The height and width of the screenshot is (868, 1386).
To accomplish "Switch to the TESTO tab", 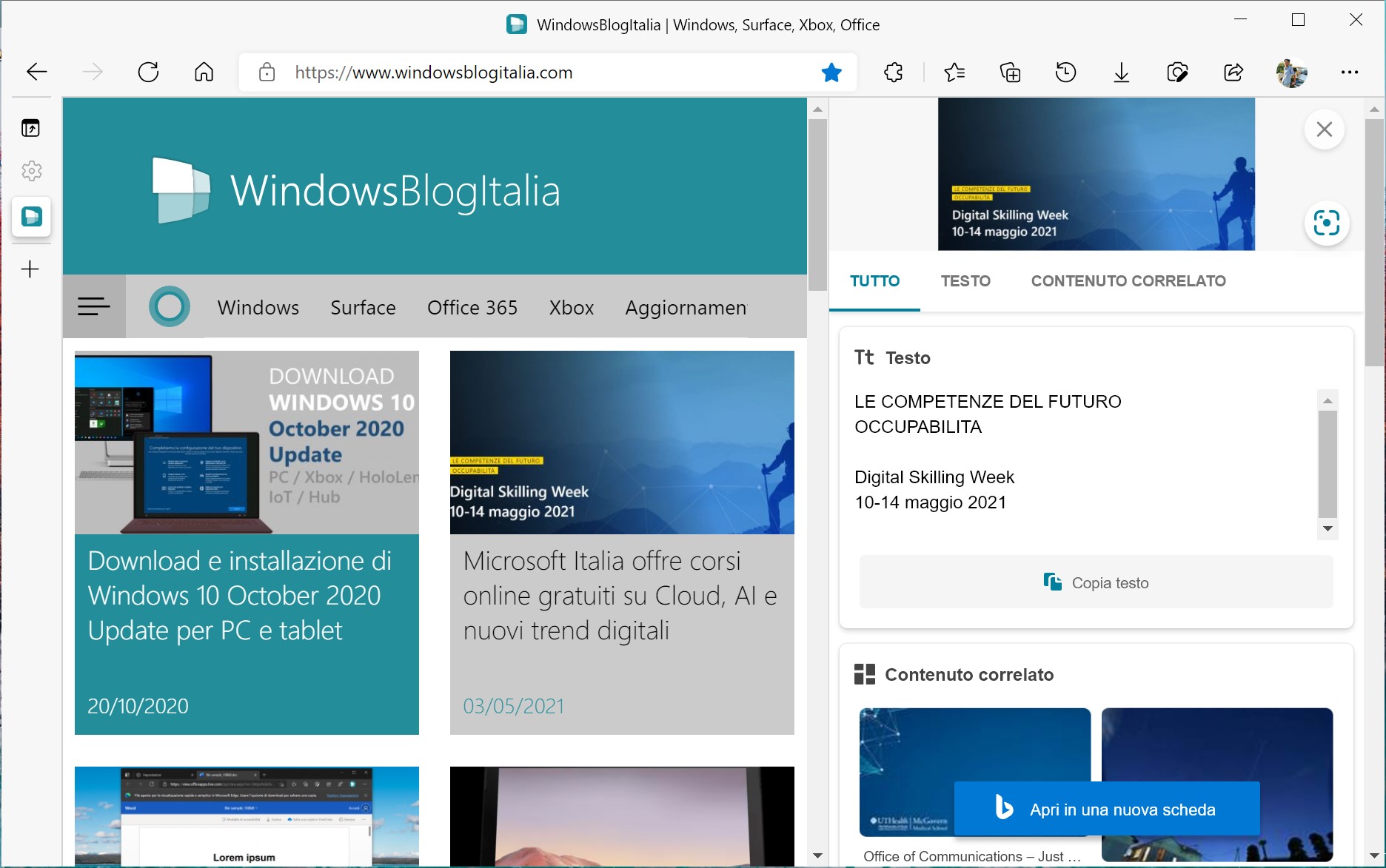I will coord(965,281).
